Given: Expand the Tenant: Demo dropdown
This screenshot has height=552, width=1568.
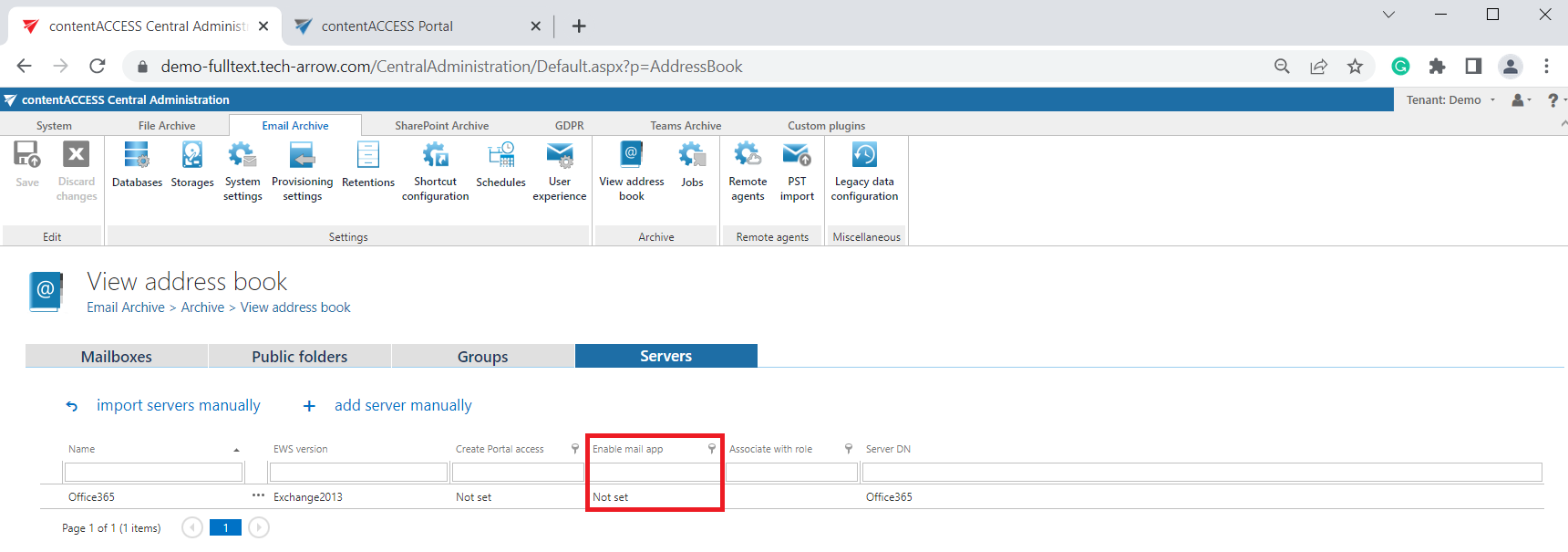Looking at the screenshot, I should (1450, 100).
